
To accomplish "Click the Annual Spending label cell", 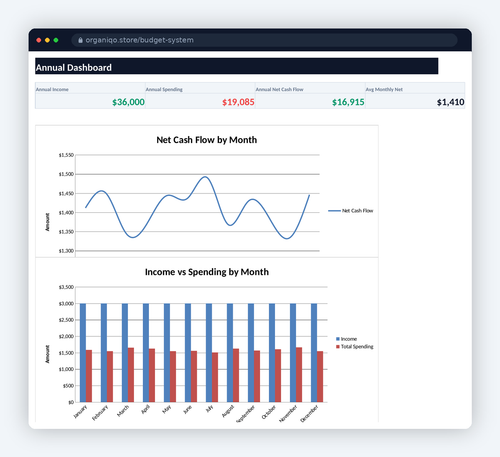I will (x=200, y=88).
